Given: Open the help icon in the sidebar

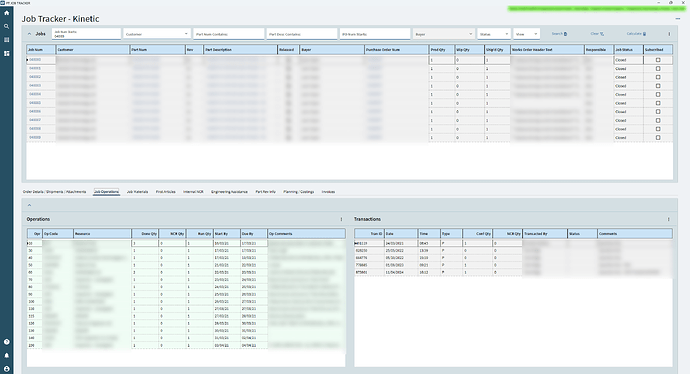Looking at the screenshot, I should click(x=6, y=342).
